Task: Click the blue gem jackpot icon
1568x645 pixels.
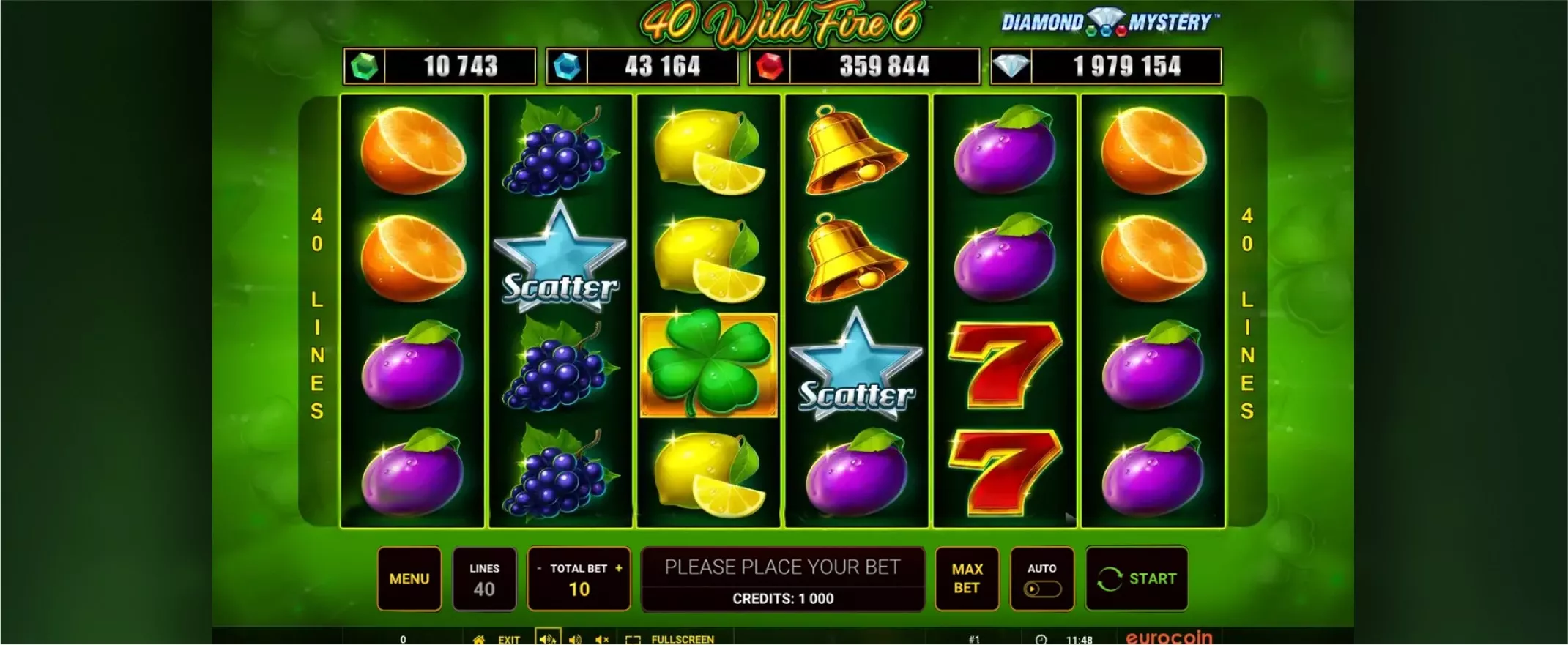Action: point(566,67)
